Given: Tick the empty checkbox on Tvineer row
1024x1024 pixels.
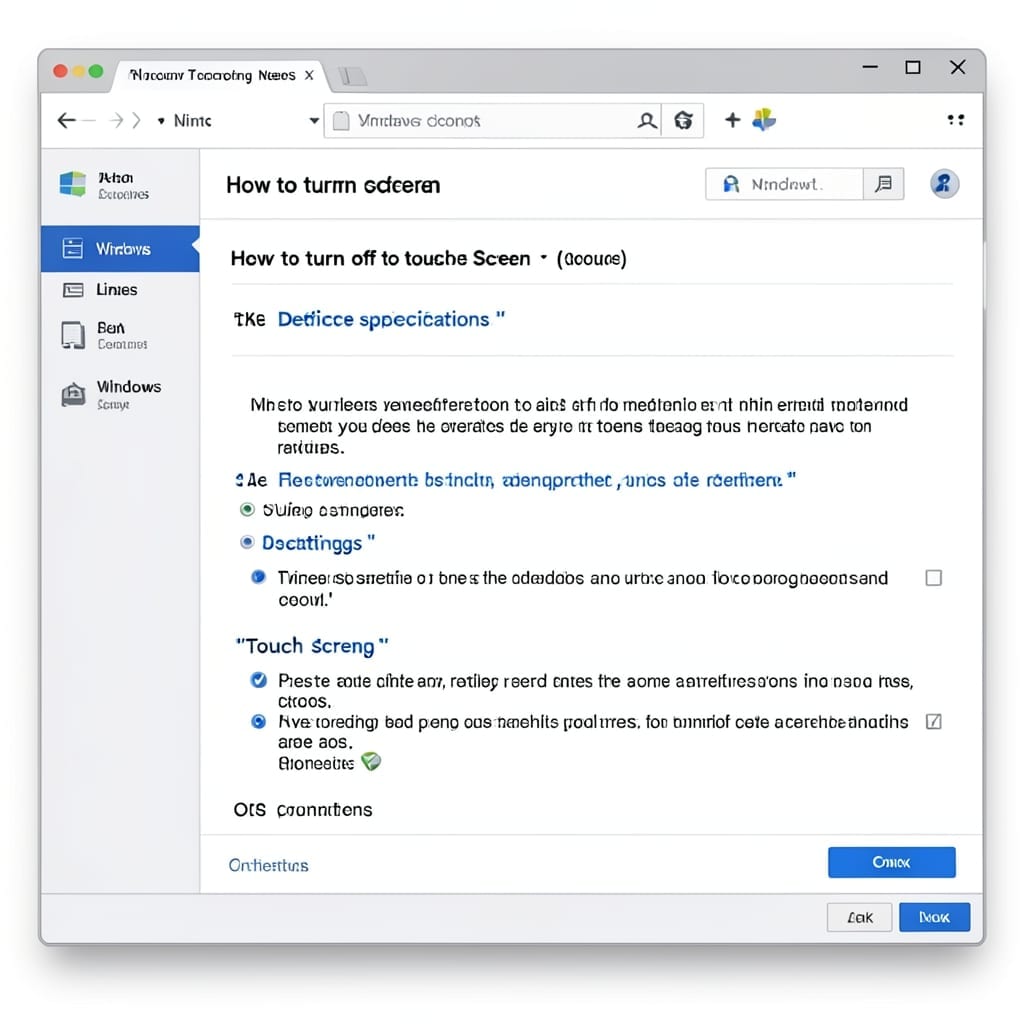Looking at the screenshot, I should click(934, 578).
